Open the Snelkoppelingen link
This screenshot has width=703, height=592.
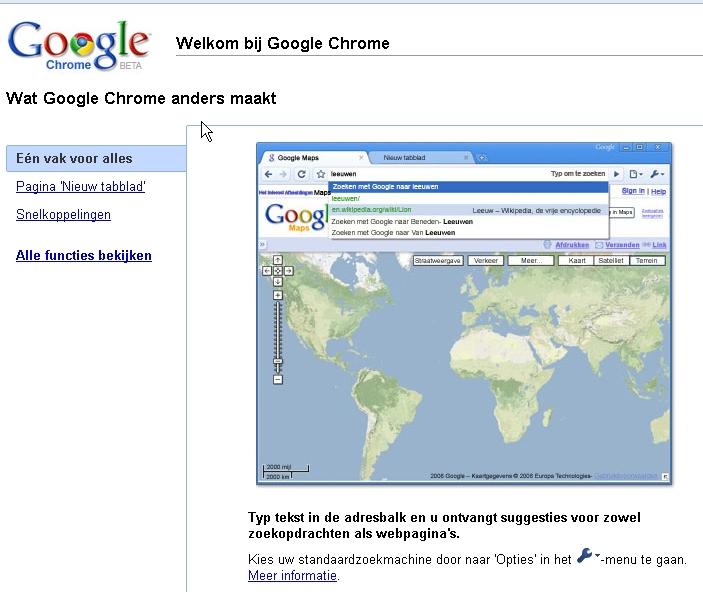tap(63, 214)
